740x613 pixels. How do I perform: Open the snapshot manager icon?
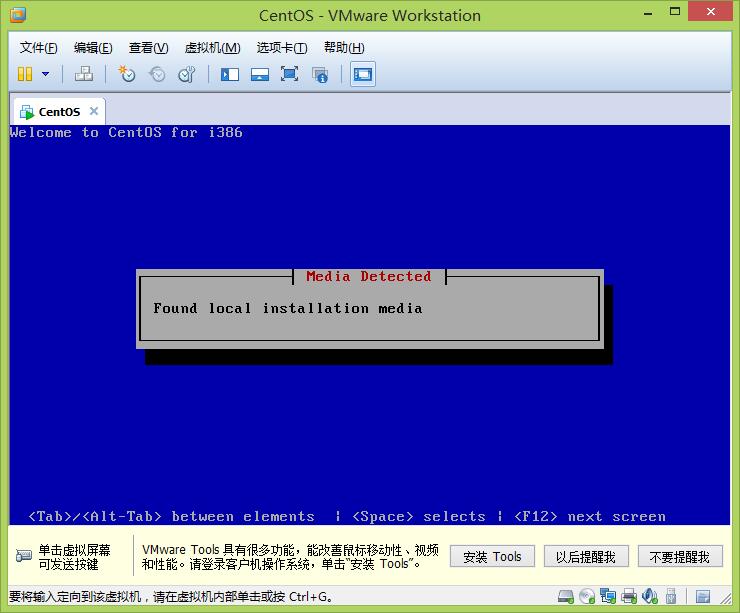(186, 74)
